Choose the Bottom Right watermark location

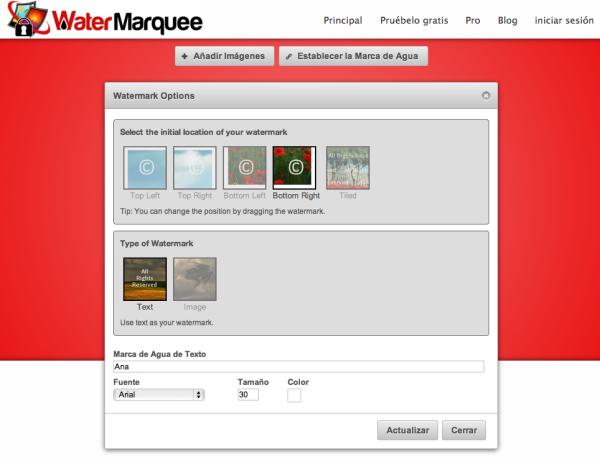click(294, 167)
